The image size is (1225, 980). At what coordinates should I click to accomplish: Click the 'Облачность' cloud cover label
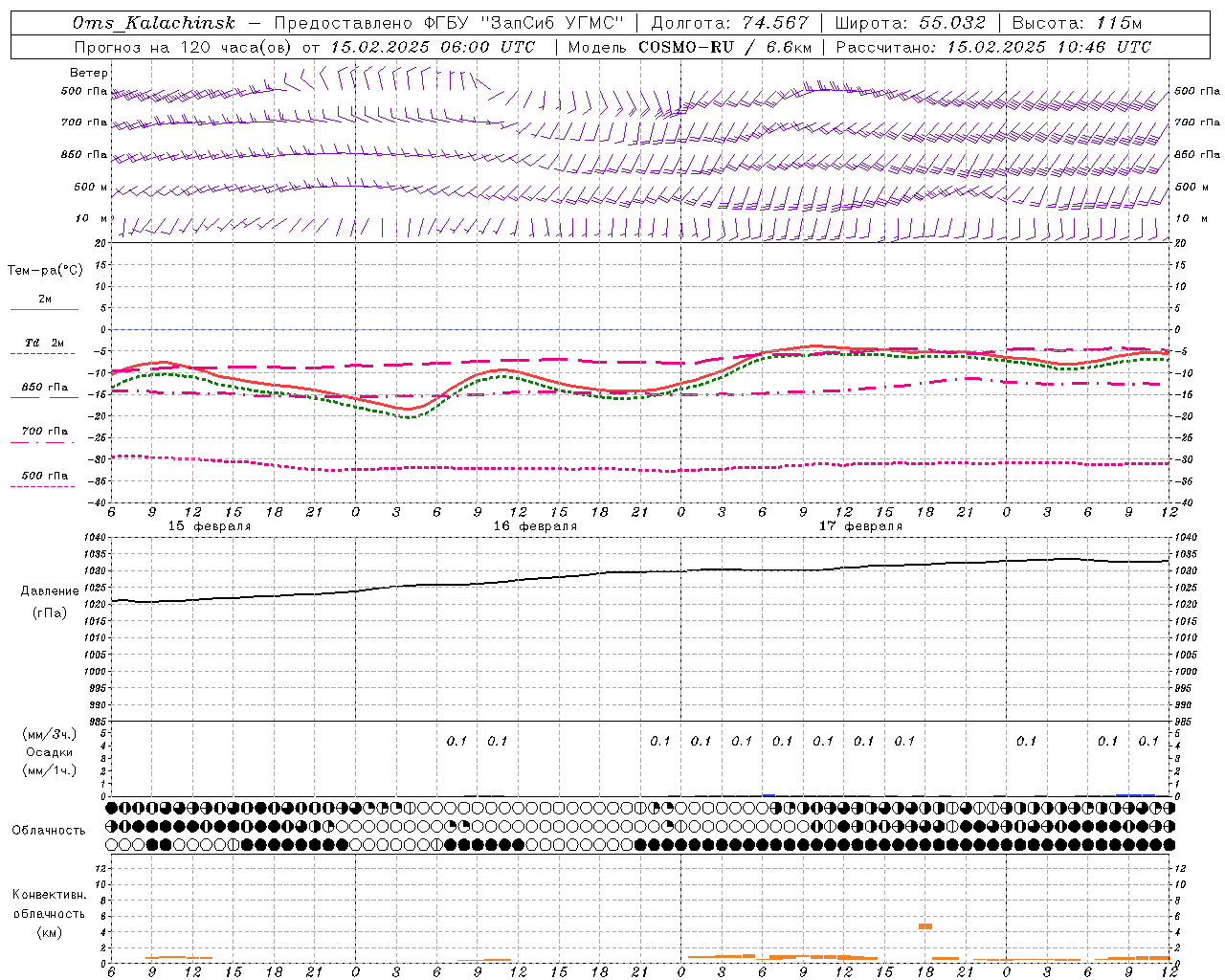click(x=49, y=830)
